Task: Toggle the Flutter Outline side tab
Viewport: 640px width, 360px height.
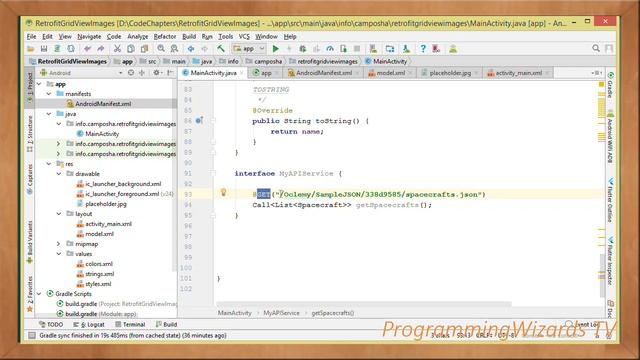Action: 610,200
